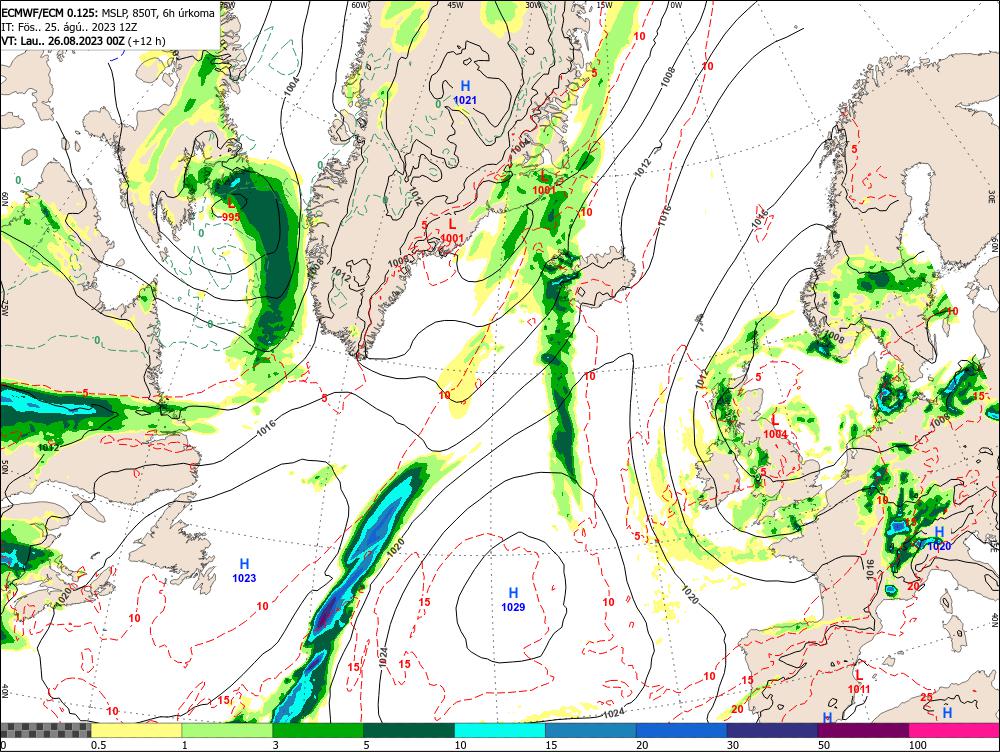Click the '(+12 h)' forecast step text
Viewport: 1000px width, 752px height.
(x=146, y=41)
